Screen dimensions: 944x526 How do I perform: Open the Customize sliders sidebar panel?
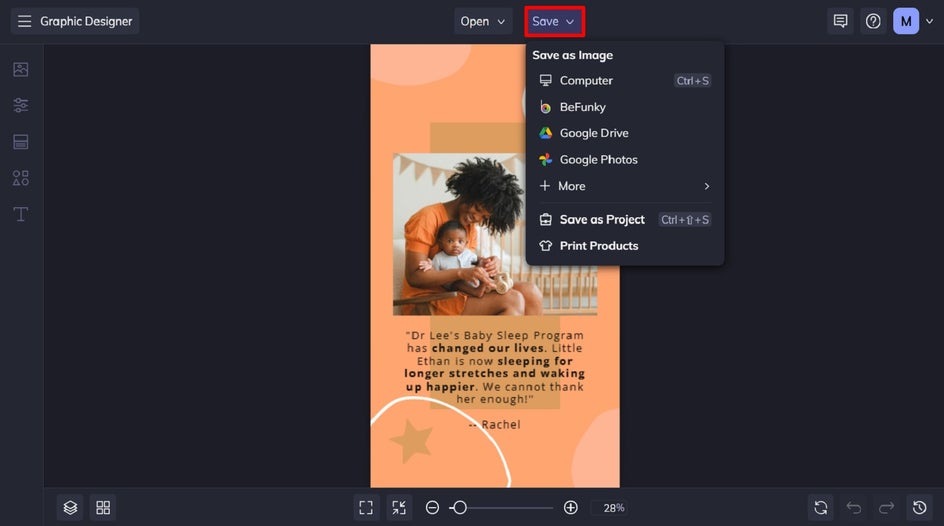click(20, 105)
